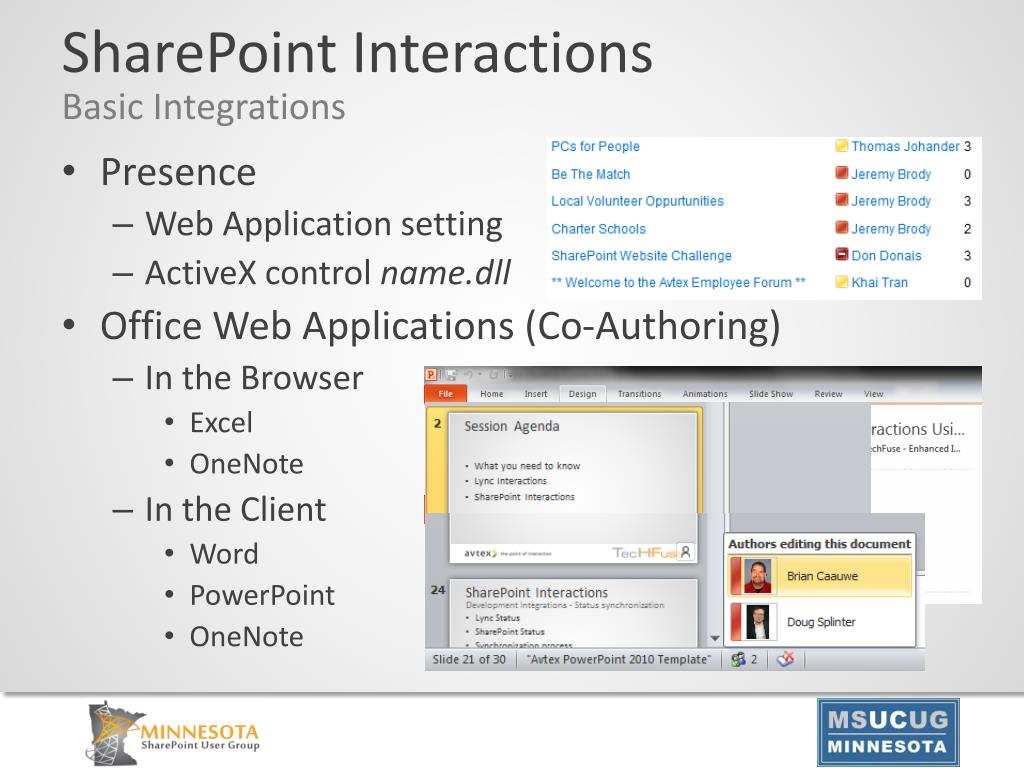This screenshot has width=1024, height=768.
Task: Click the Khai Tran name link
Action: pyautogui.click(x=879, y=283)
